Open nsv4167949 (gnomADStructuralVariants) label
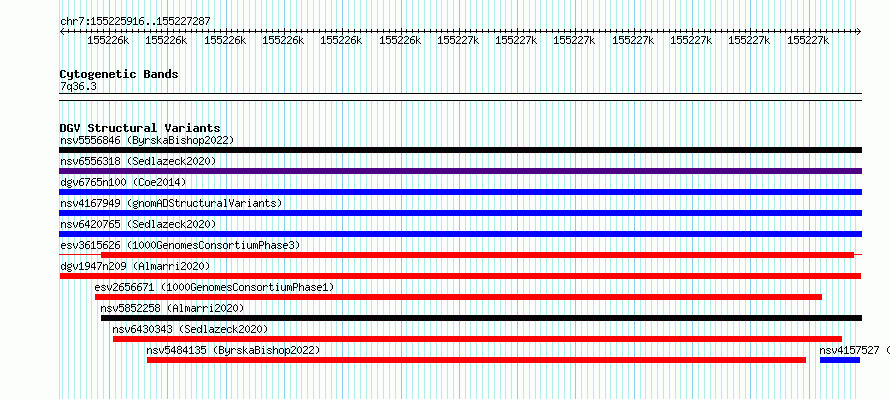This screenshot has width=890, height=399. [x=171, y=203]
